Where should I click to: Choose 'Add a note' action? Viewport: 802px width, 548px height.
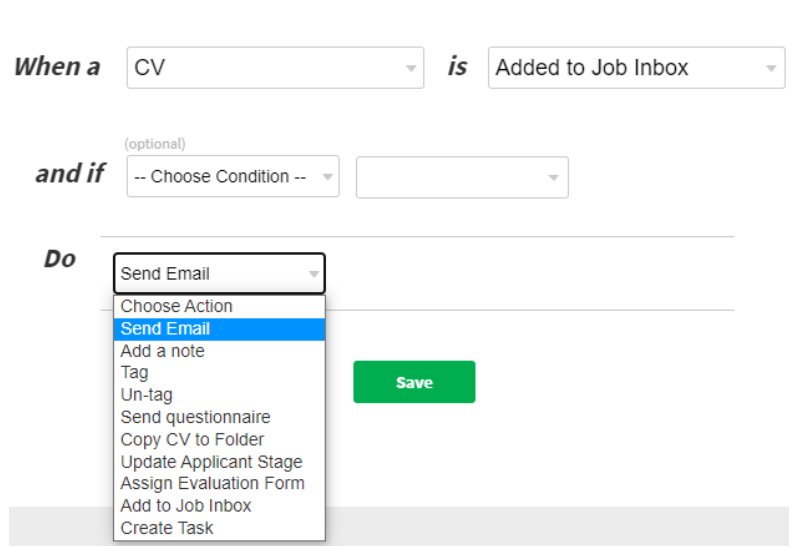163,351
